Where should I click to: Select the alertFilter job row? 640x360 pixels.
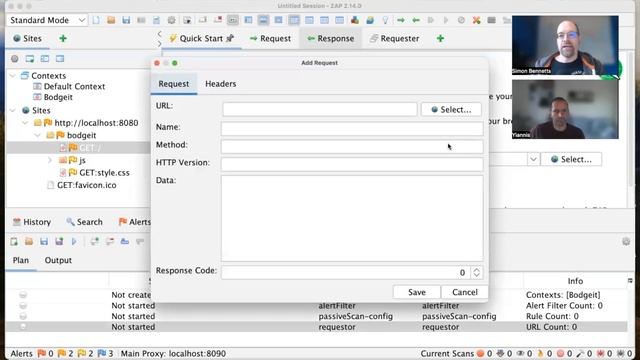(x=316, y=306)
